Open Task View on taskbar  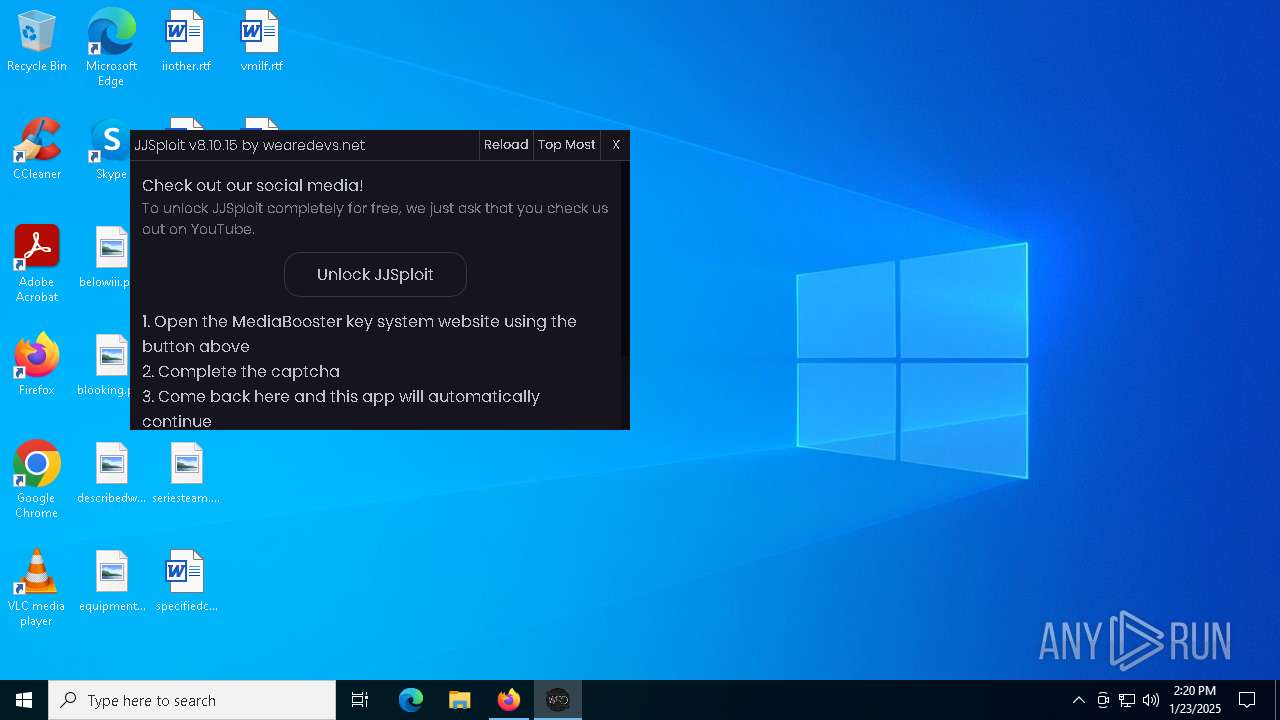(x=360, y=700)
